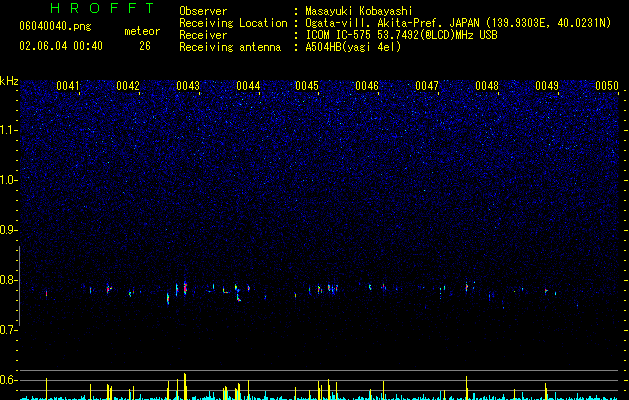Select the file name 06040040.png
The width and height of the screenshot is (629, 400).
pyautogui.click(x=55, y=27)
